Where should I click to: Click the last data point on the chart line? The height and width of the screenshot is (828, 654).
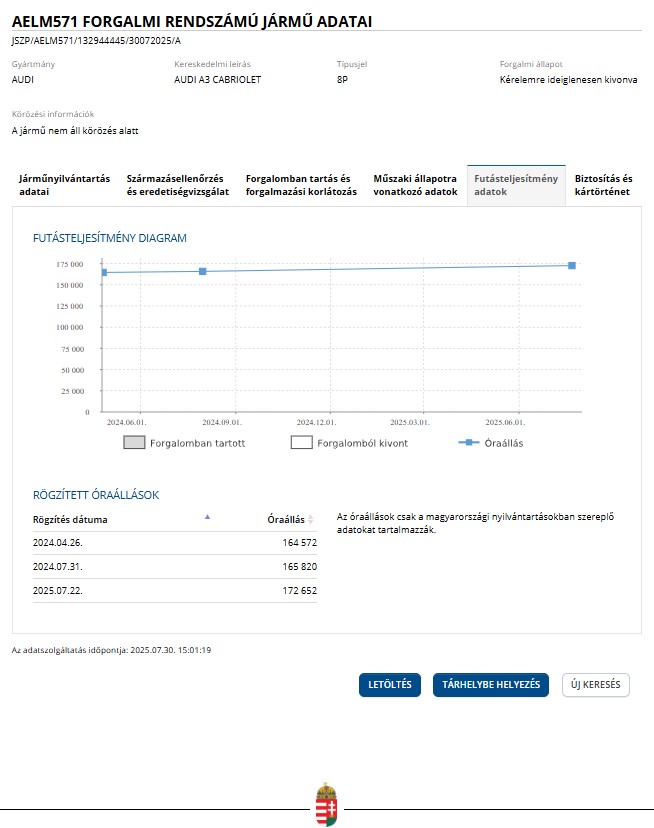point(571,265)
